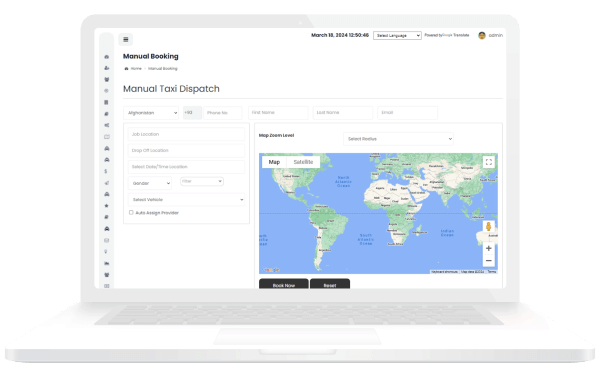This screenshot has width=600, height=380.
Task: Open the envelope icon in sidebar
Action: [x=107, y=240]
